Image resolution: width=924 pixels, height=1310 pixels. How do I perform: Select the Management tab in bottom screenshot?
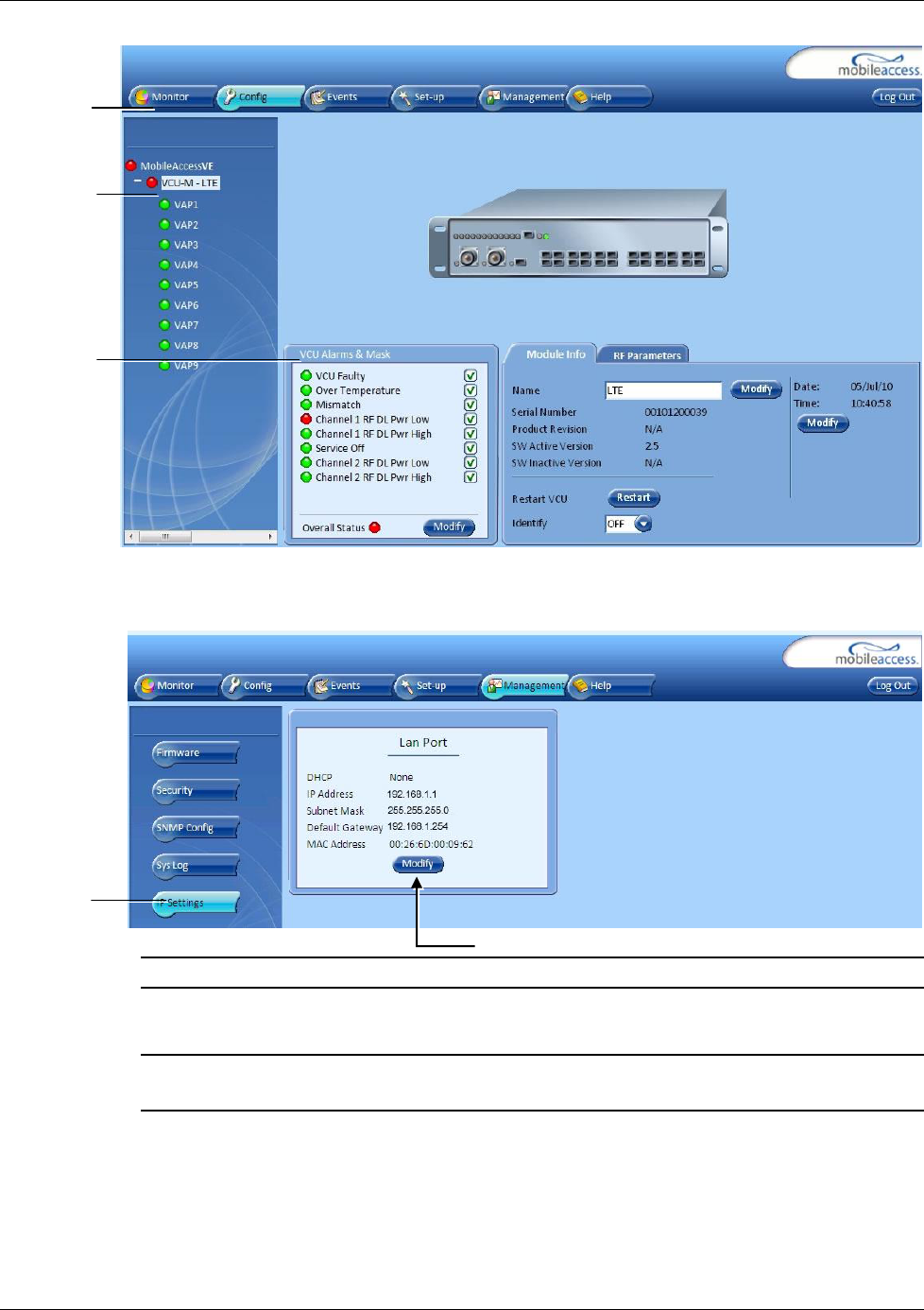point(525,686)
